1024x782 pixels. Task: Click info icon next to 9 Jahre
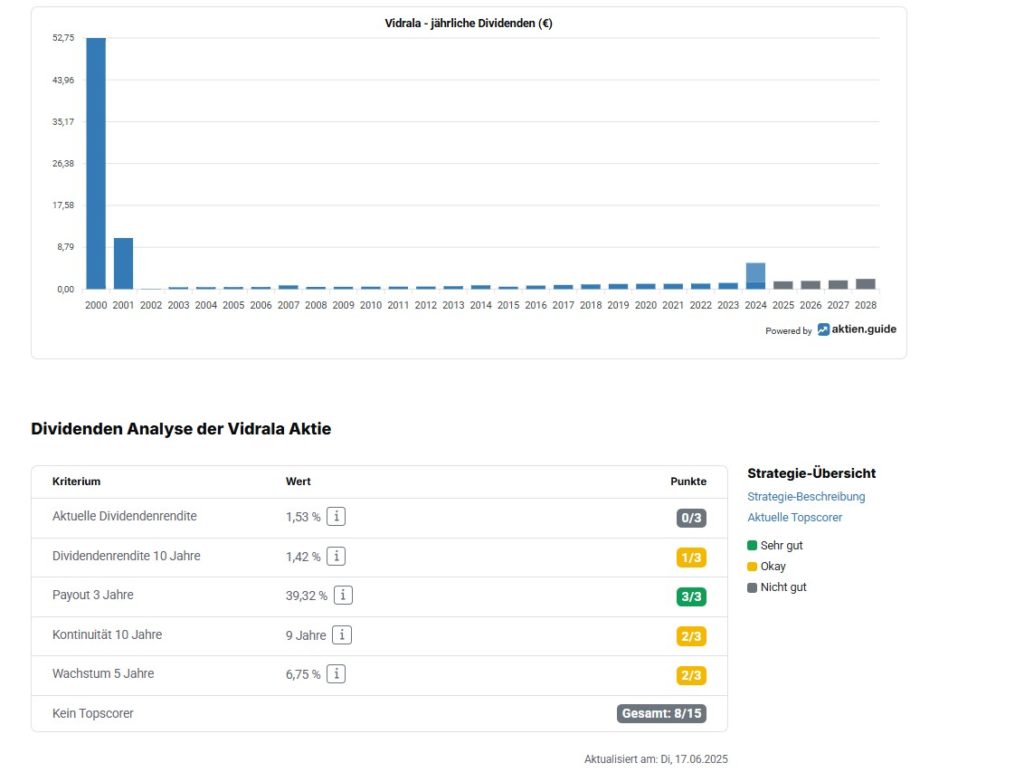pyautogui.click(x=342, y=634)
